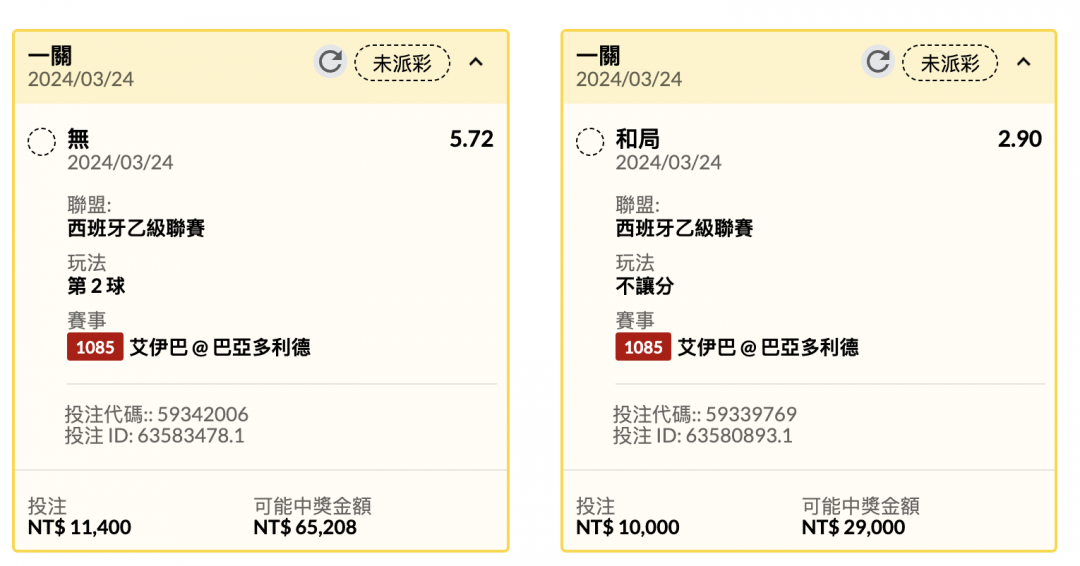1080x566 pixels.
Task: Collapse the right 一關 bet card
Action: (x=1024, y=62)
